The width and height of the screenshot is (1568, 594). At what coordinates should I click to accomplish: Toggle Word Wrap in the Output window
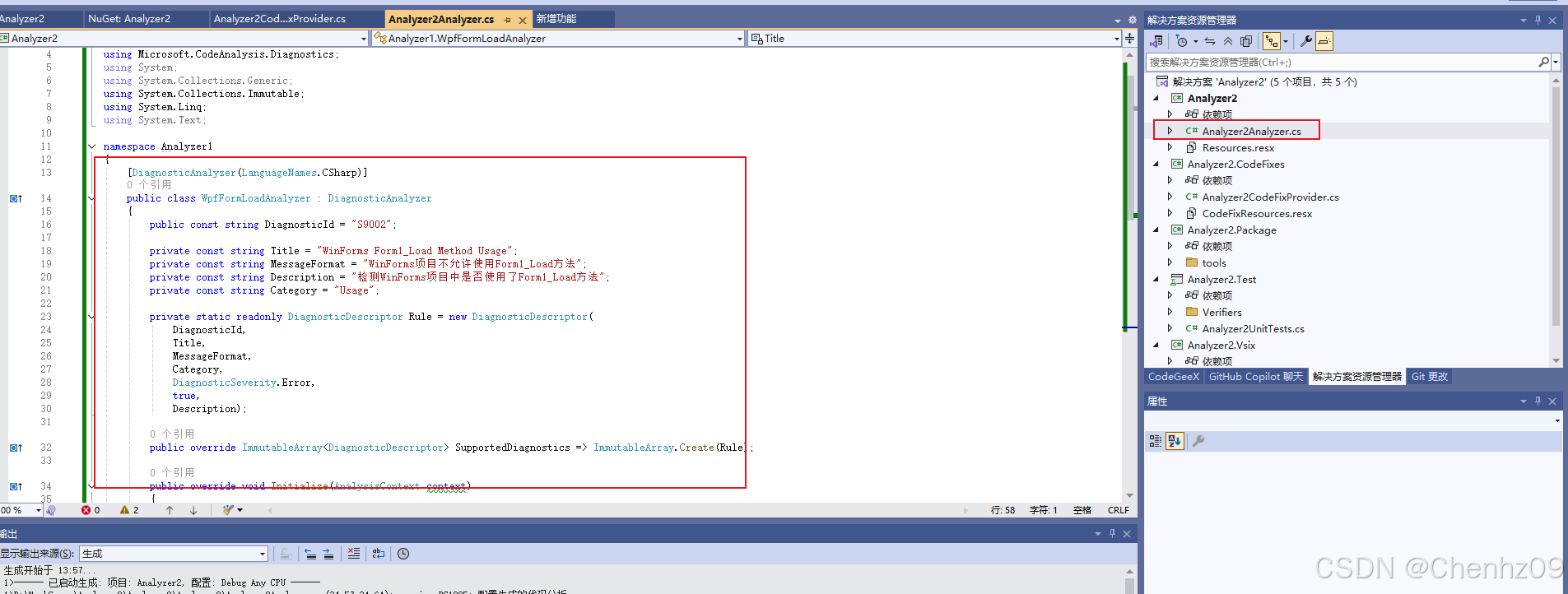click(379, 554)
